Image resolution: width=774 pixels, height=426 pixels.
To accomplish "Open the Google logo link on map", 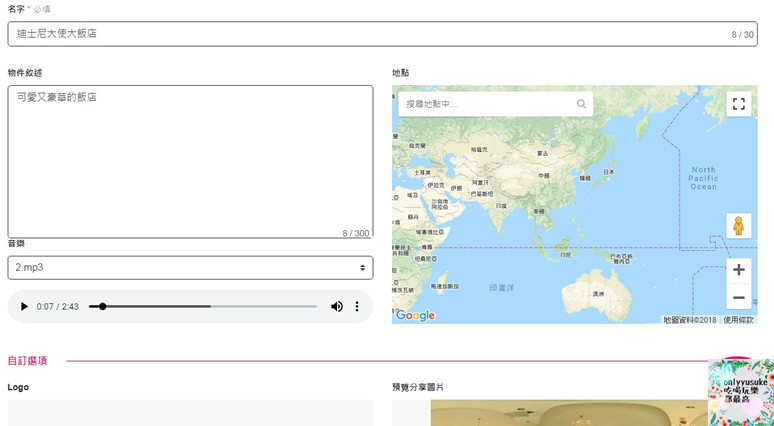I will [x=415, y=315].
